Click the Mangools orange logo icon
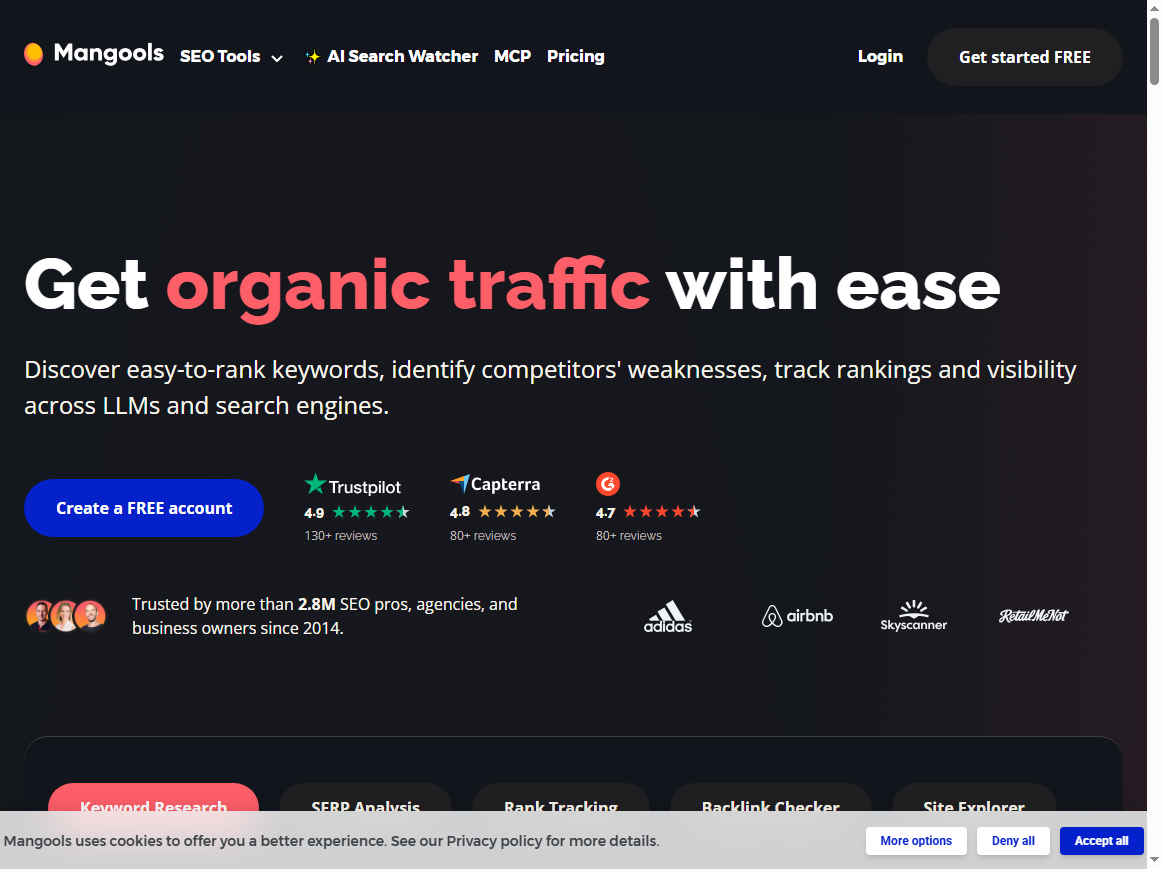The width and height of the screenshot is (1162, 869). coord(33,54)
